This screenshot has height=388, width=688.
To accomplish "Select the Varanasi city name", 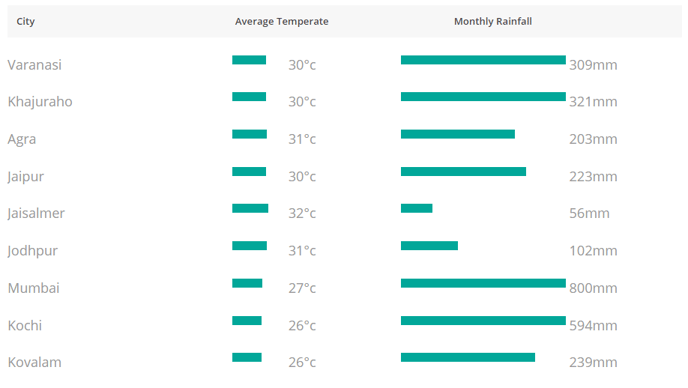I will click(35, 65).
